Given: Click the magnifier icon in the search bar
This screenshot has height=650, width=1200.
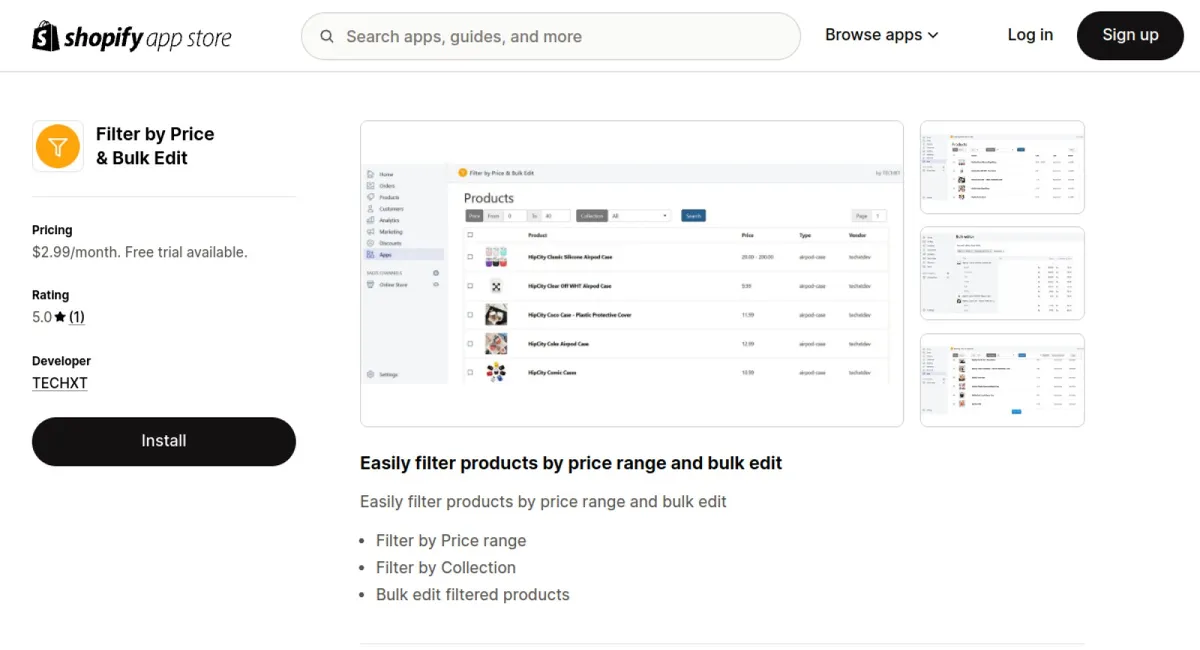Looking at the screenshot, I should click(326, 35).
